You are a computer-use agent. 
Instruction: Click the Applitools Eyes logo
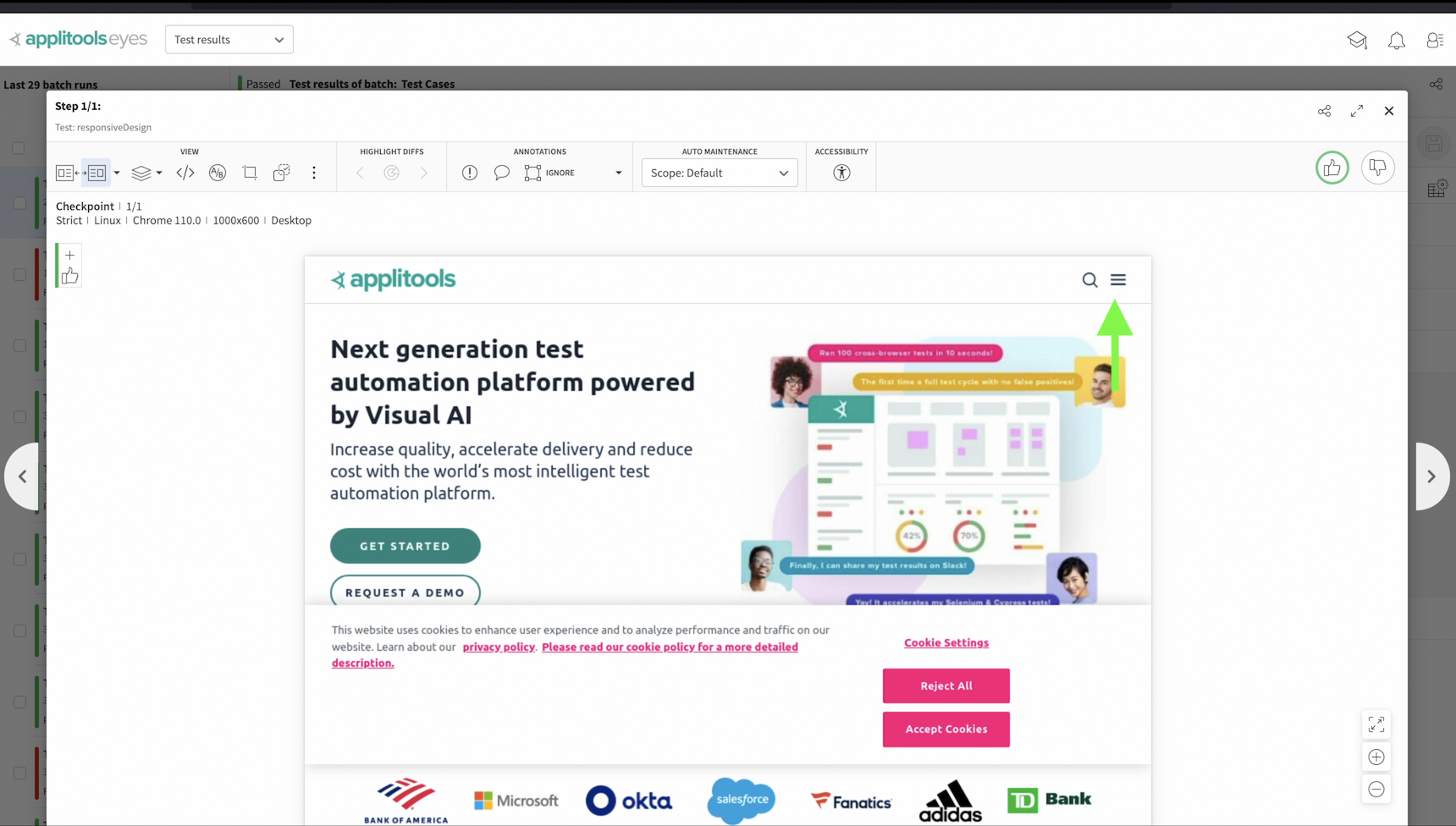coord(78,39)
